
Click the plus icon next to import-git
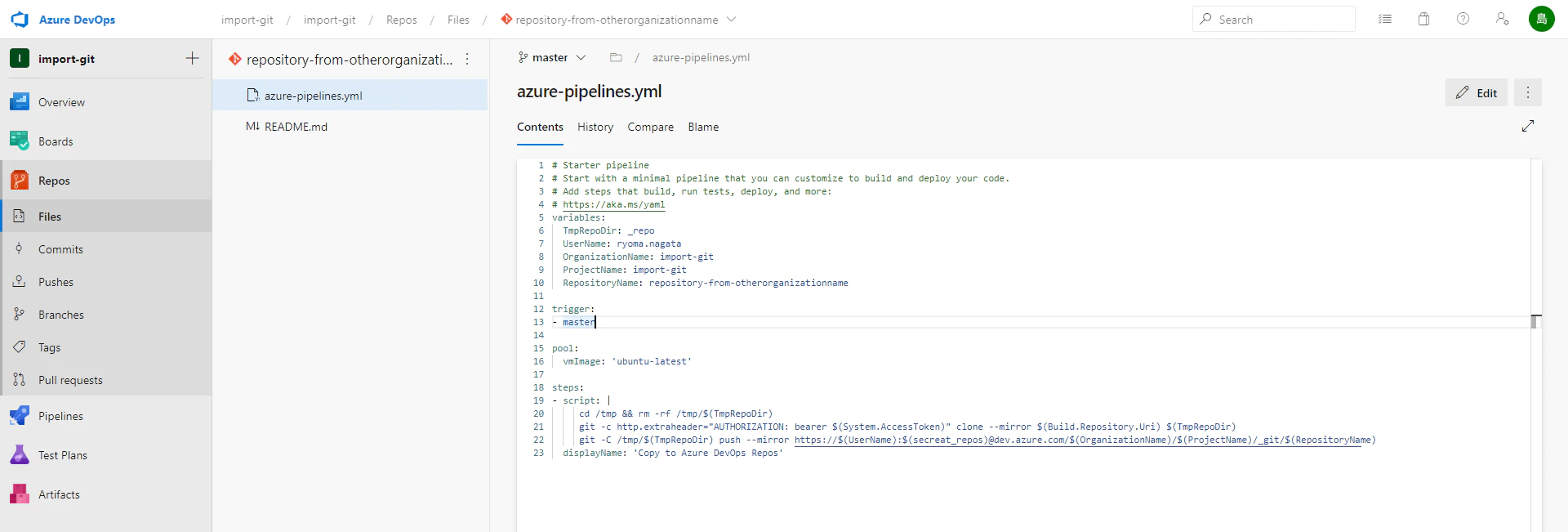click(x=192, y=58)
